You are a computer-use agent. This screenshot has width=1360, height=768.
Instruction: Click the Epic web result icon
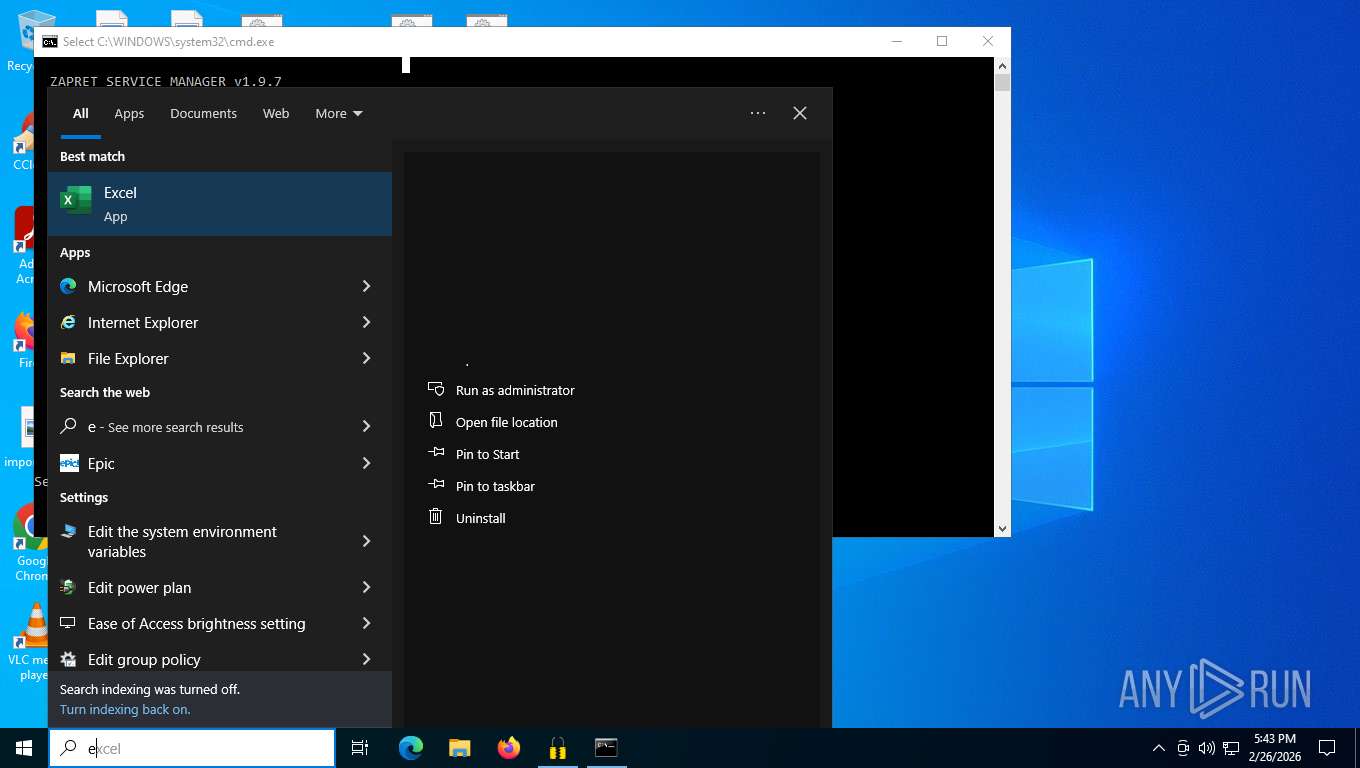click(x=69, y=463)
